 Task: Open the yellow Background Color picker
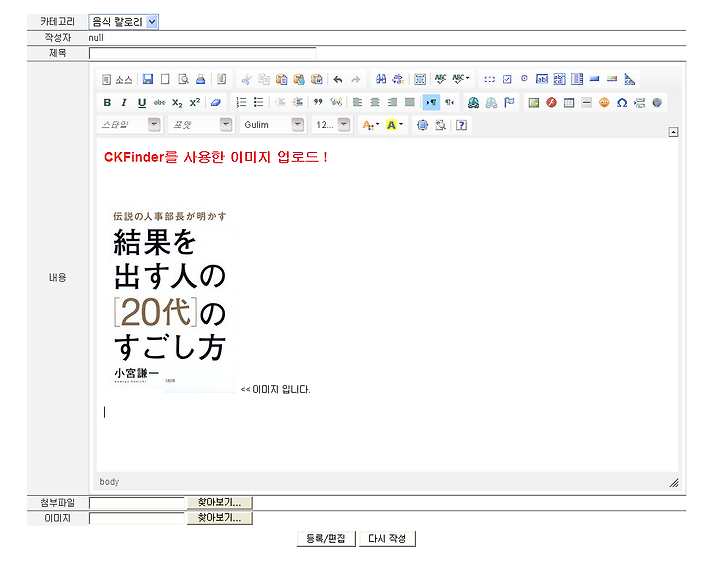point(394,125)
